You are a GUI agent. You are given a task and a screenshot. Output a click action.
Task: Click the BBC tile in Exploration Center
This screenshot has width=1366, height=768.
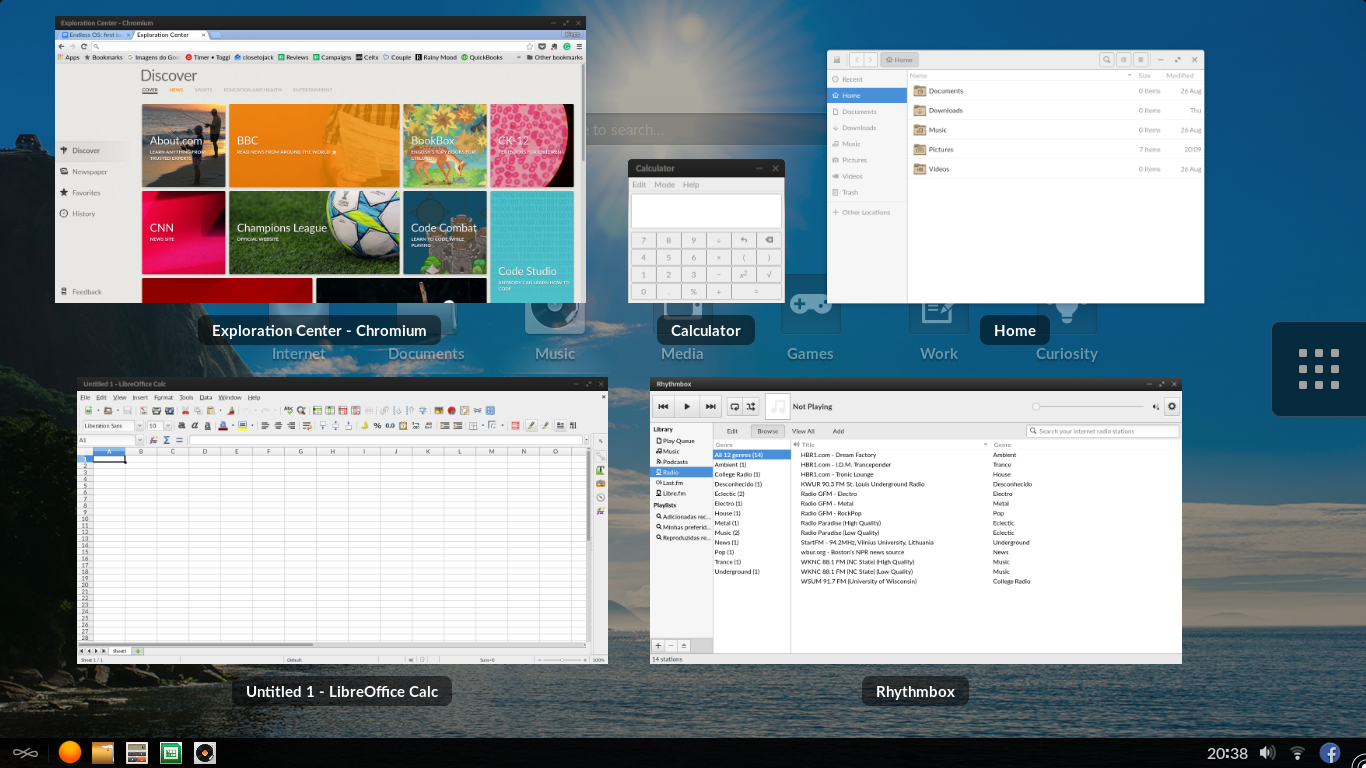point(314,146)
